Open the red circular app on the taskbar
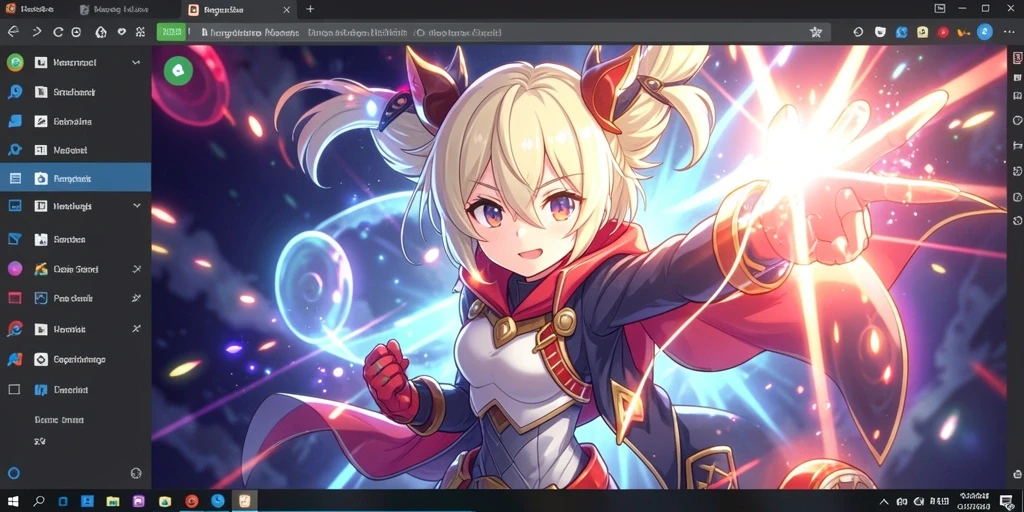The width and height of the screenshot is (1024, 512). [191, 502]
